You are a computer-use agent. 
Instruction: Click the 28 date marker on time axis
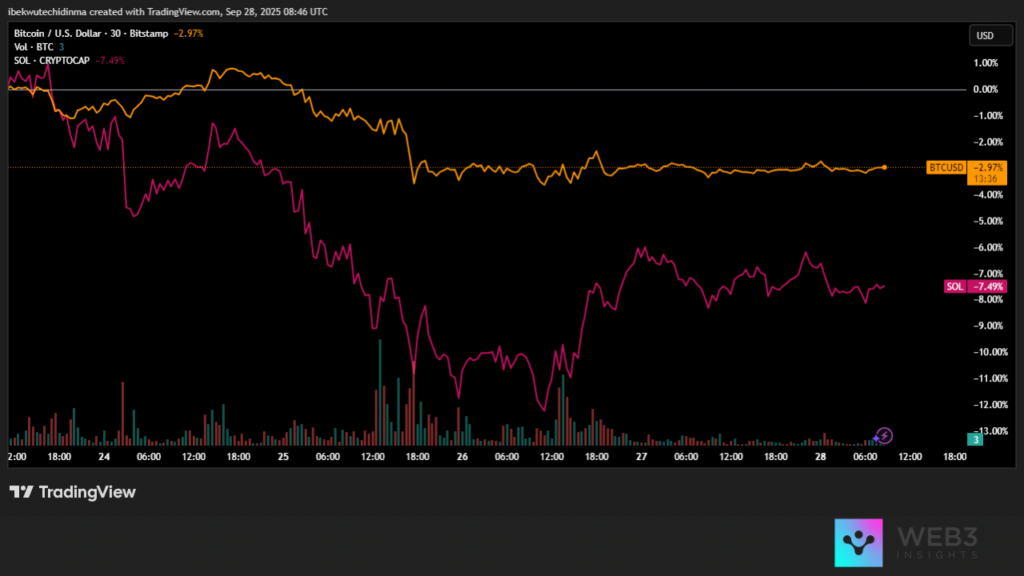(819, 456)
